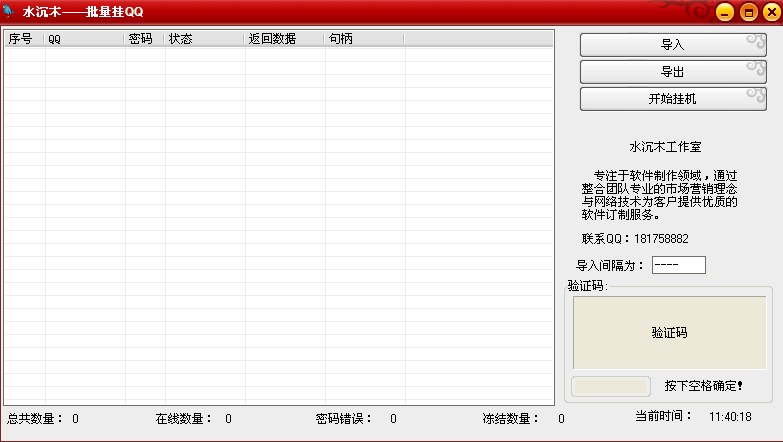Click the 当前时间 clock display

(x=730, y=417)
